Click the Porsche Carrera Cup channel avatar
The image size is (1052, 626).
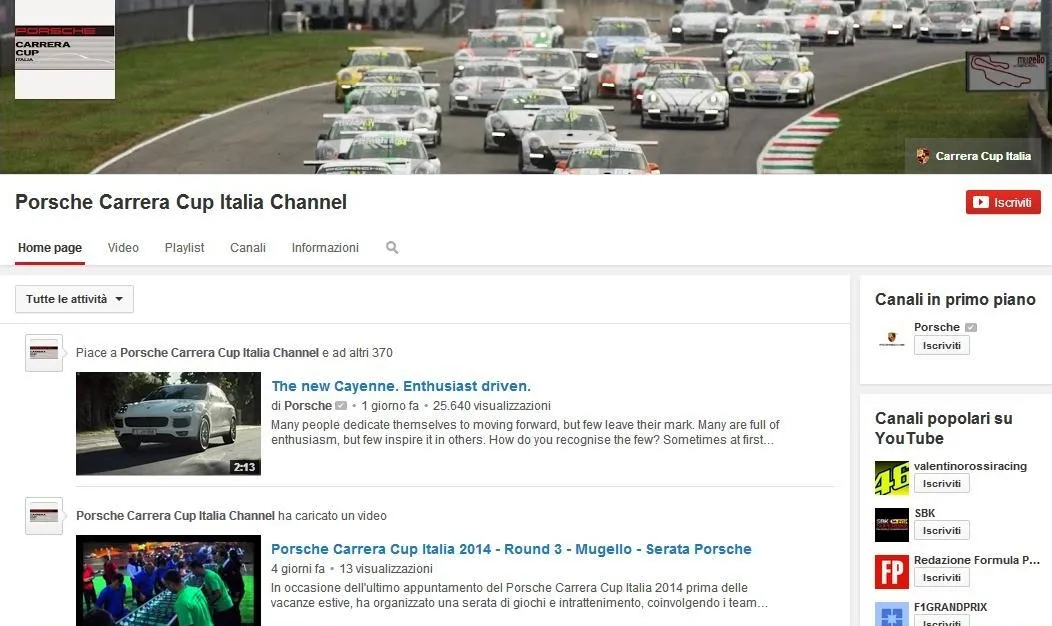click(65, 50)
